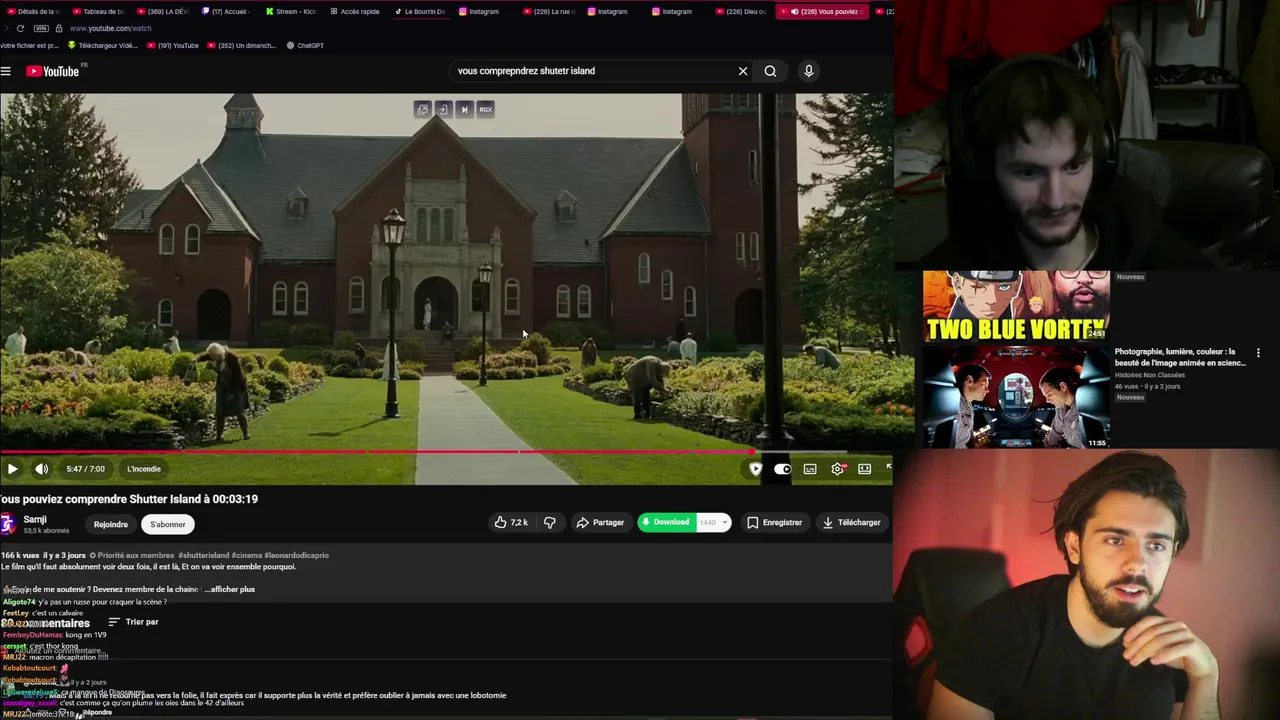Switch to theater mode in the player
The image size is (1280, 720).
865,469
